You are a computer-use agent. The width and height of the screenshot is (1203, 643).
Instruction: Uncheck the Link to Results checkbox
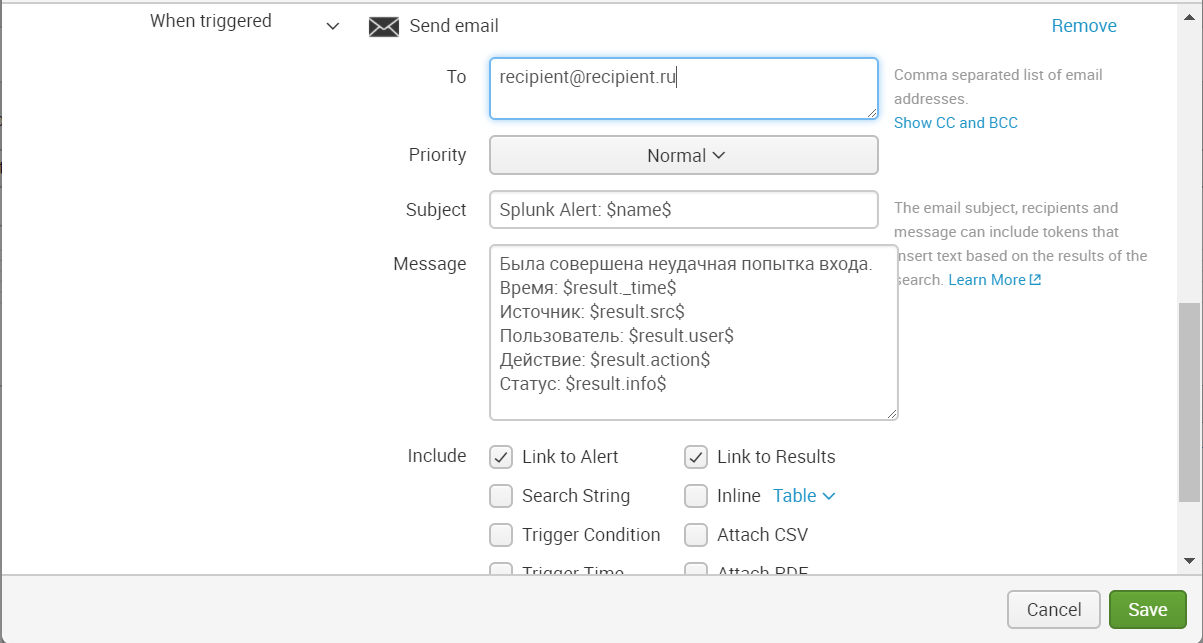click(696, 457)
